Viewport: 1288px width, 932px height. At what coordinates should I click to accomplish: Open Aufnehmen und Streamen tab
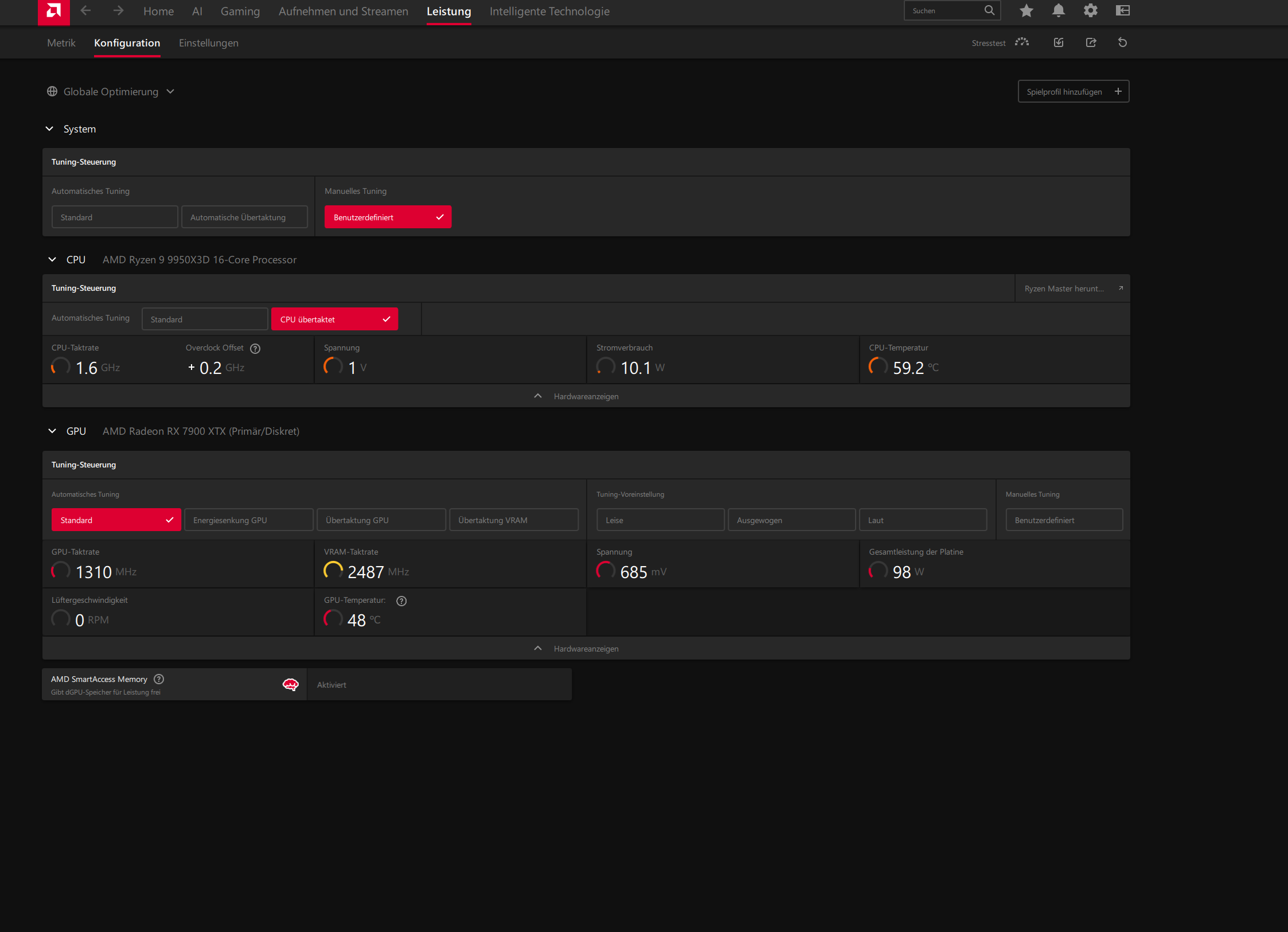point(344,11)
